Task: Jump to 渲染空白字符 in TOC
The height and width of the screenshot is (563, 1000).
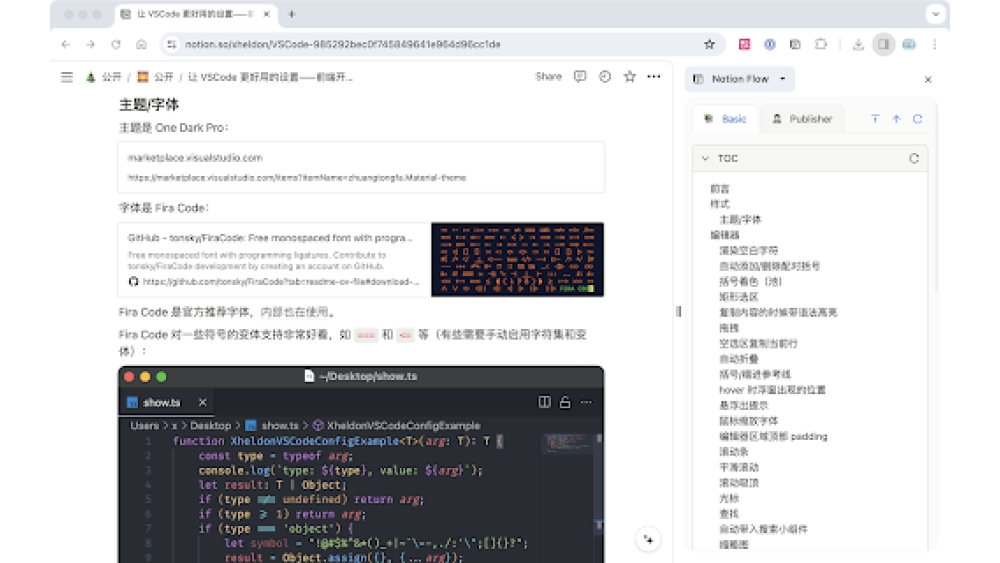Action: [749, 251]
